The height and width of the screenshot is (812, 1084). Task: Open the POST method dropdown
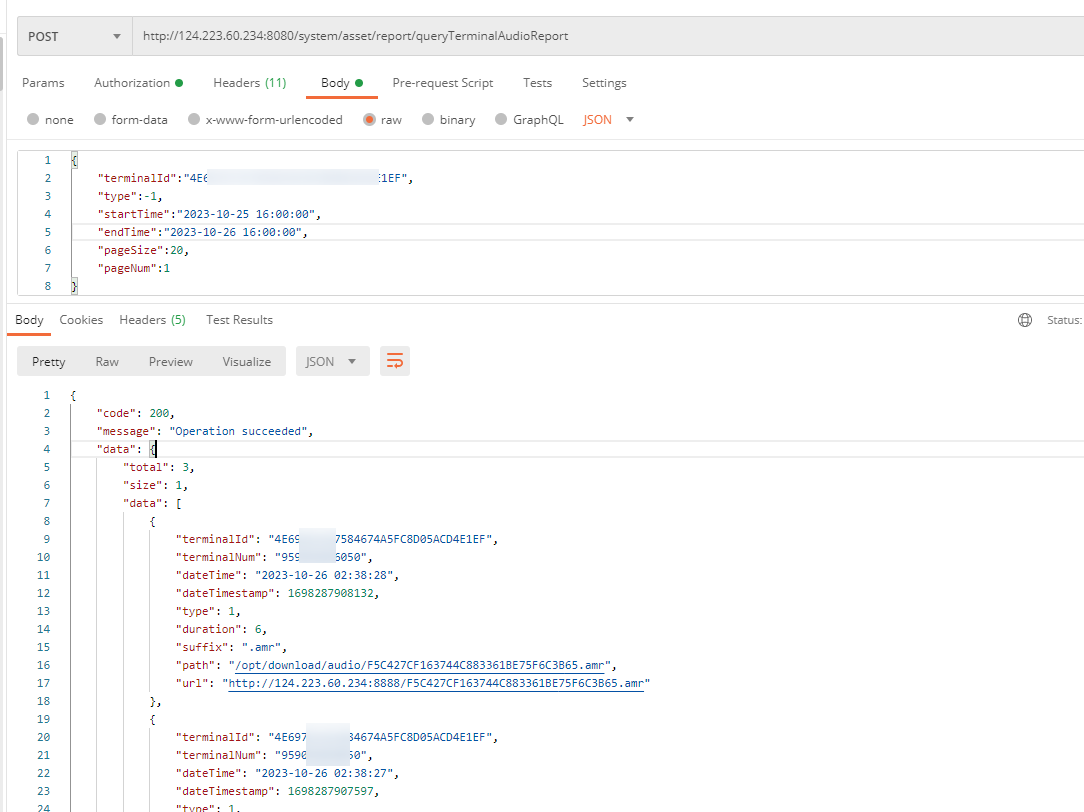tap(75, 36)
